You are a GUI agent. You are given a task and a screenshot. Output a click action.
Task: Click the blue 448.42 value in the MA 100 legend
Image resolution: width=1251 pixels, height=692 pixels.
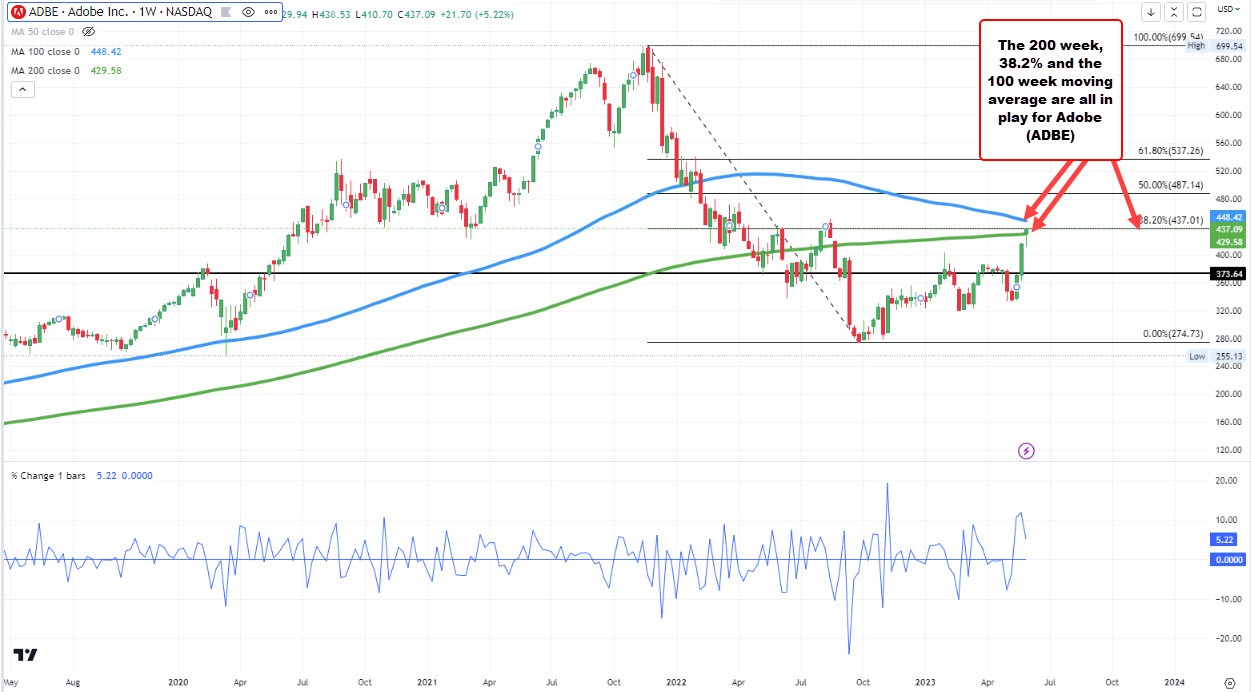click(x=105, y=52)
